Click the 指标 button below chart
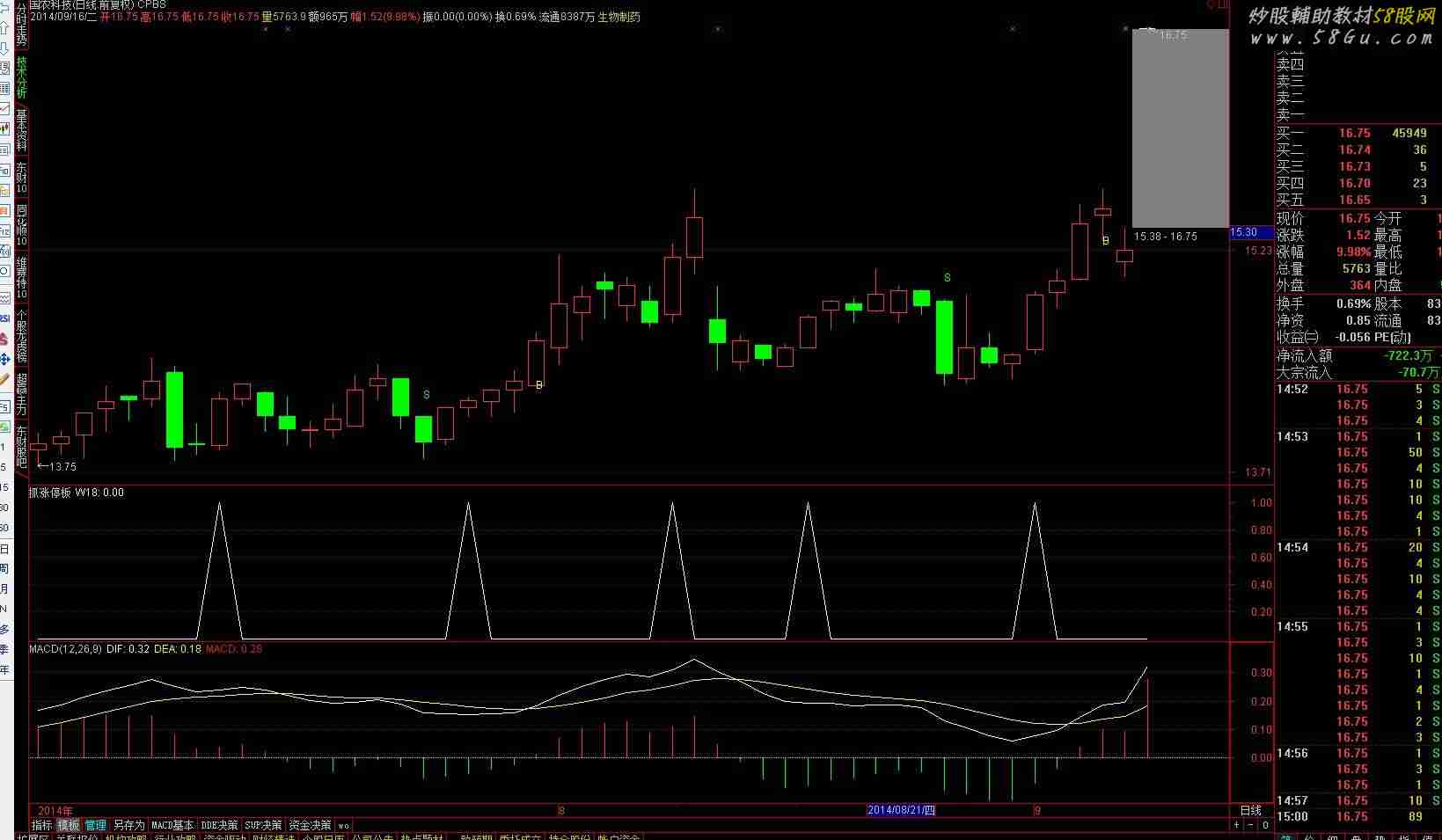The width and height of the screenshot is (1442, 840). (x=42, y=825)
